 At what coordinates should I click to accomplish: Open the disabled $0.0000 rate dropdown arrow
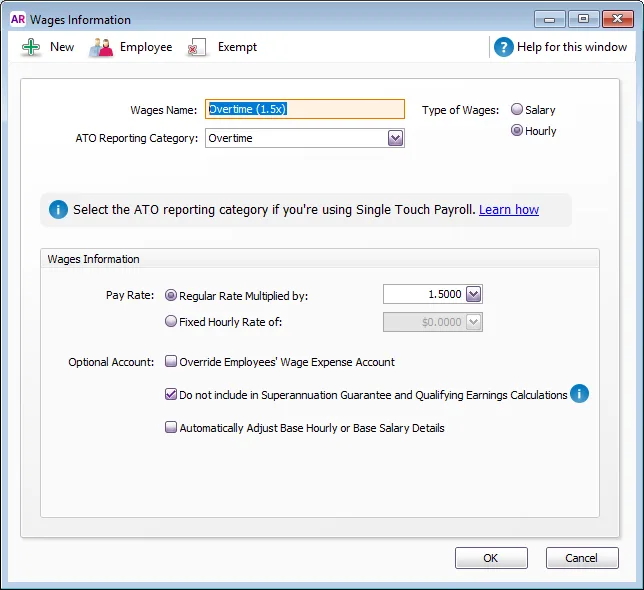point(474,322)
